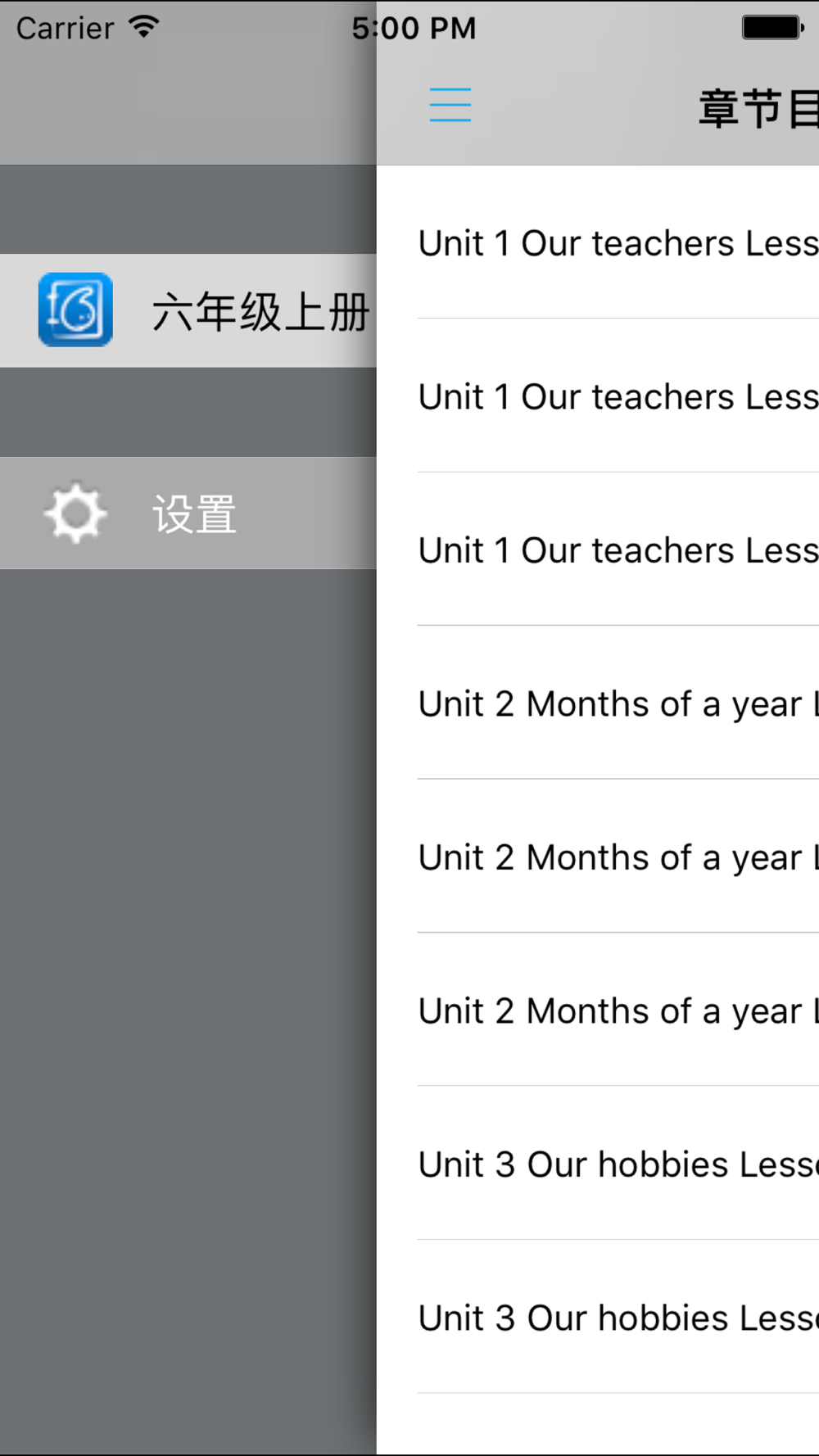Image resolution: width=819 pixels, height=1456 pixels.
Task: Tap the 5:00 PM clock in the status bar
Action: coord(414,29)
